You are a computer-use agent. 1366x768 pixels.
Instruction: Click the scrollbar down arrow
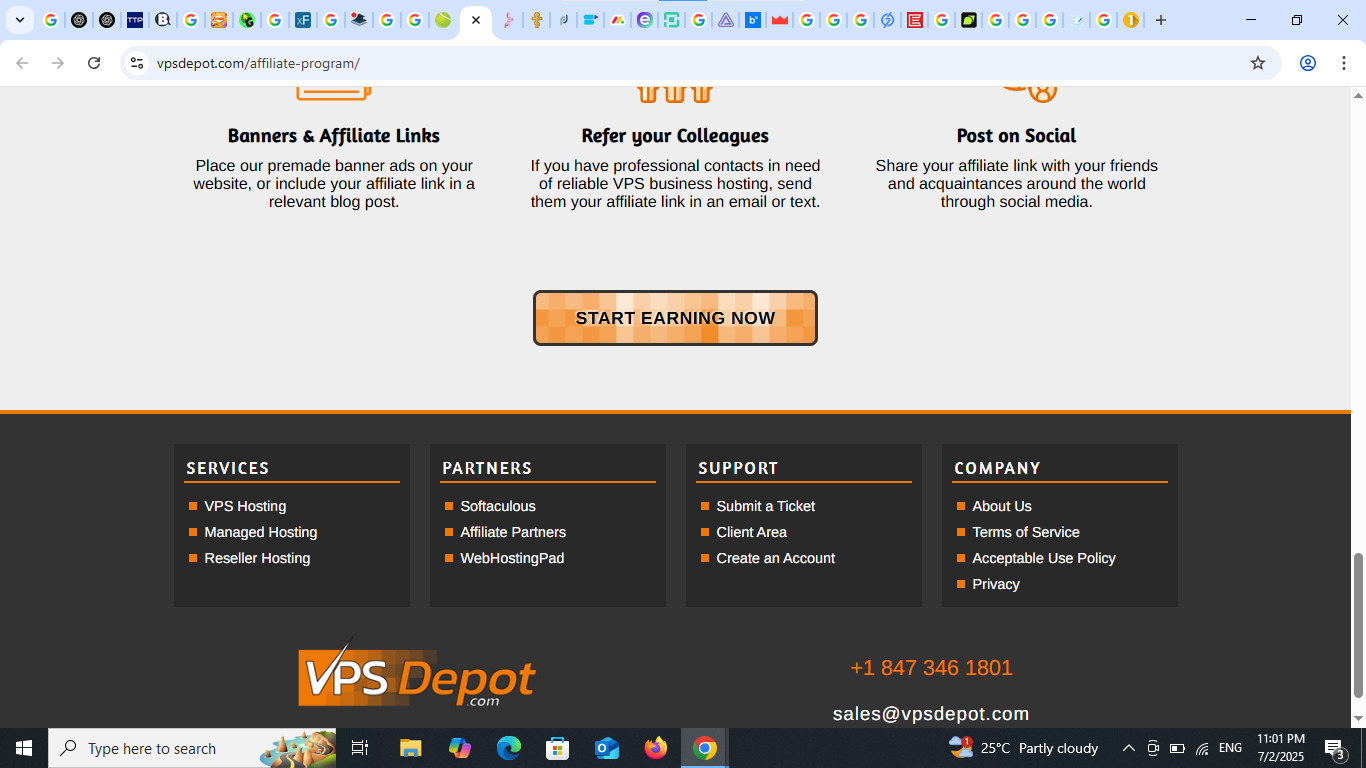tap(1358, 719)
